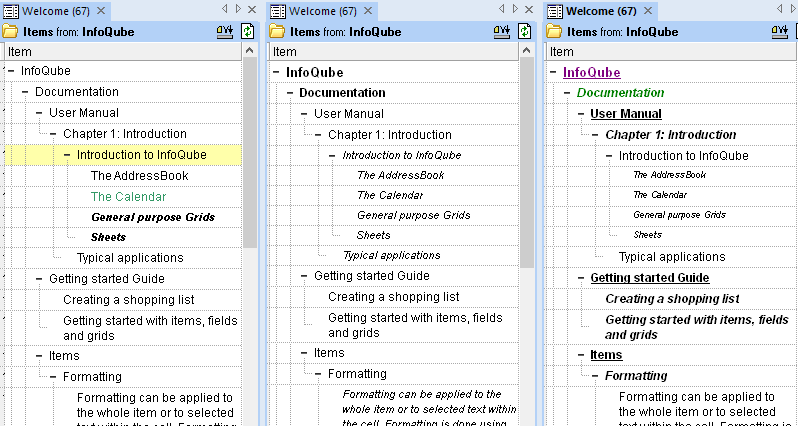Collapse green Documentation node in the right panel
The width and height of the screenshot is (798, 426).
click(567, 93)
